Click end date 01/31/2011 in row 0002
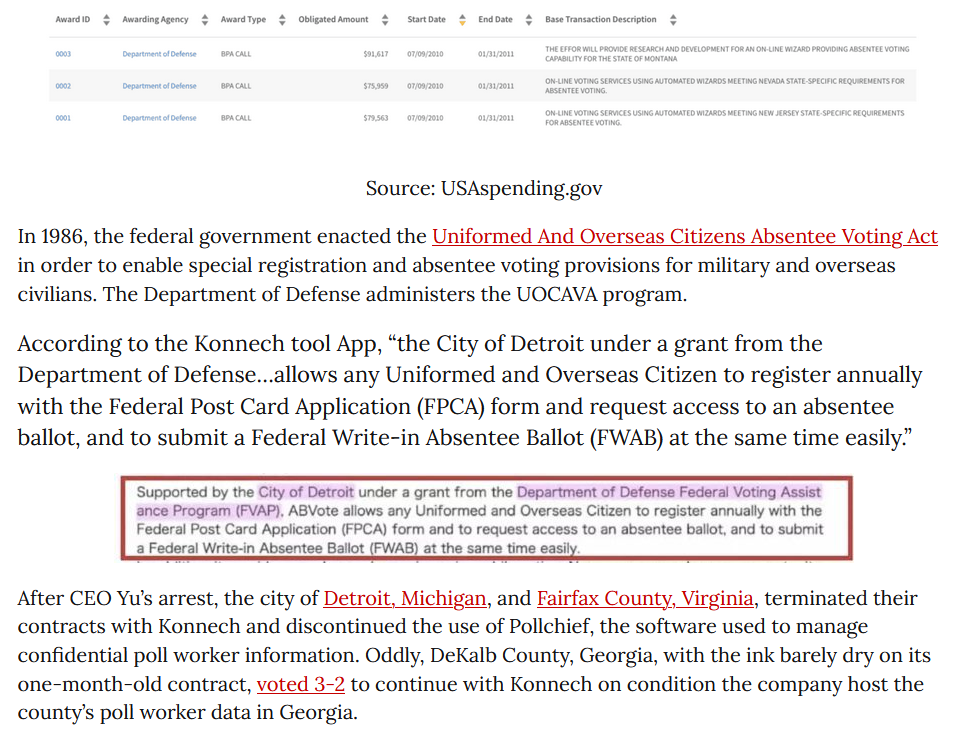 (x=496, y=86)
